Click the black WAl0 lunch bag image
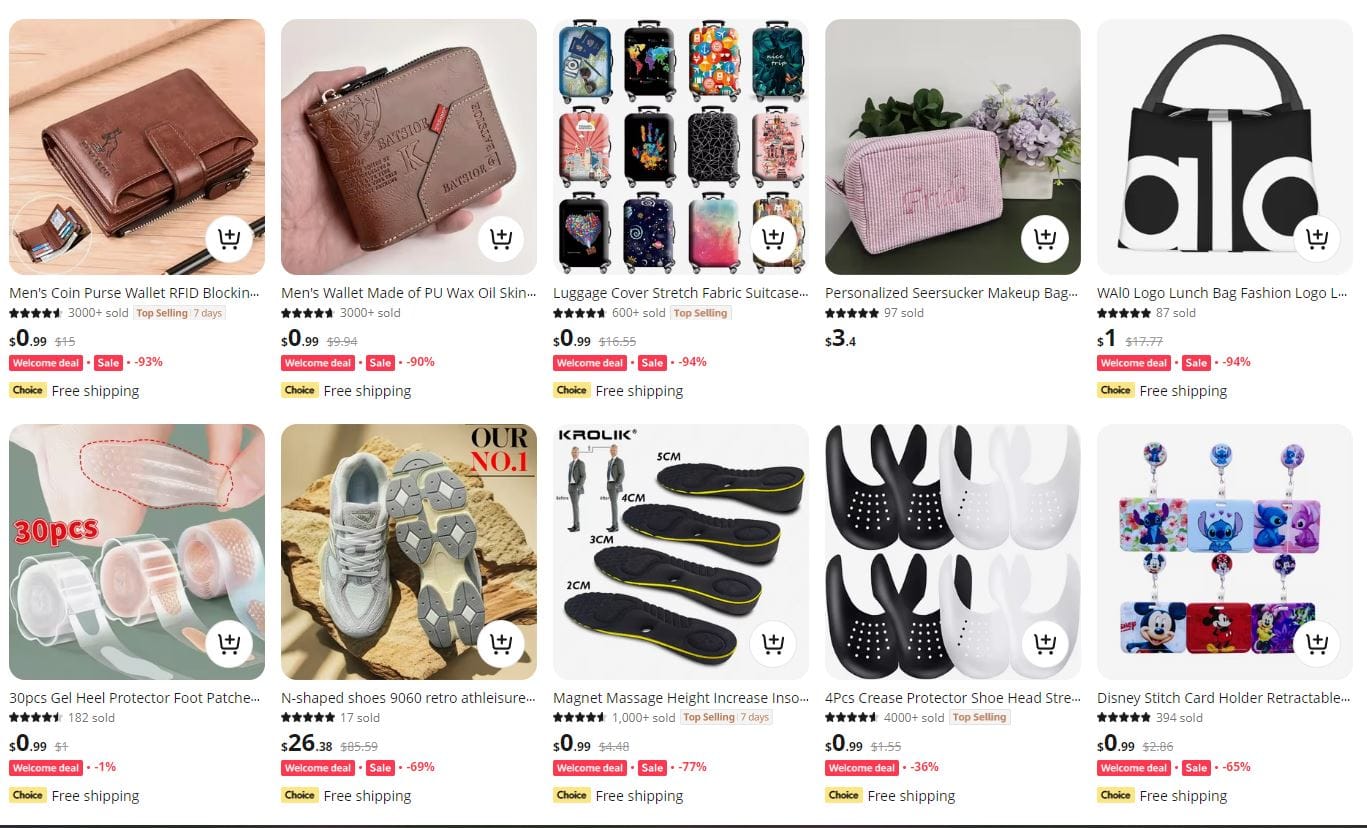The image size is (1367, 828). (1225, 147)
